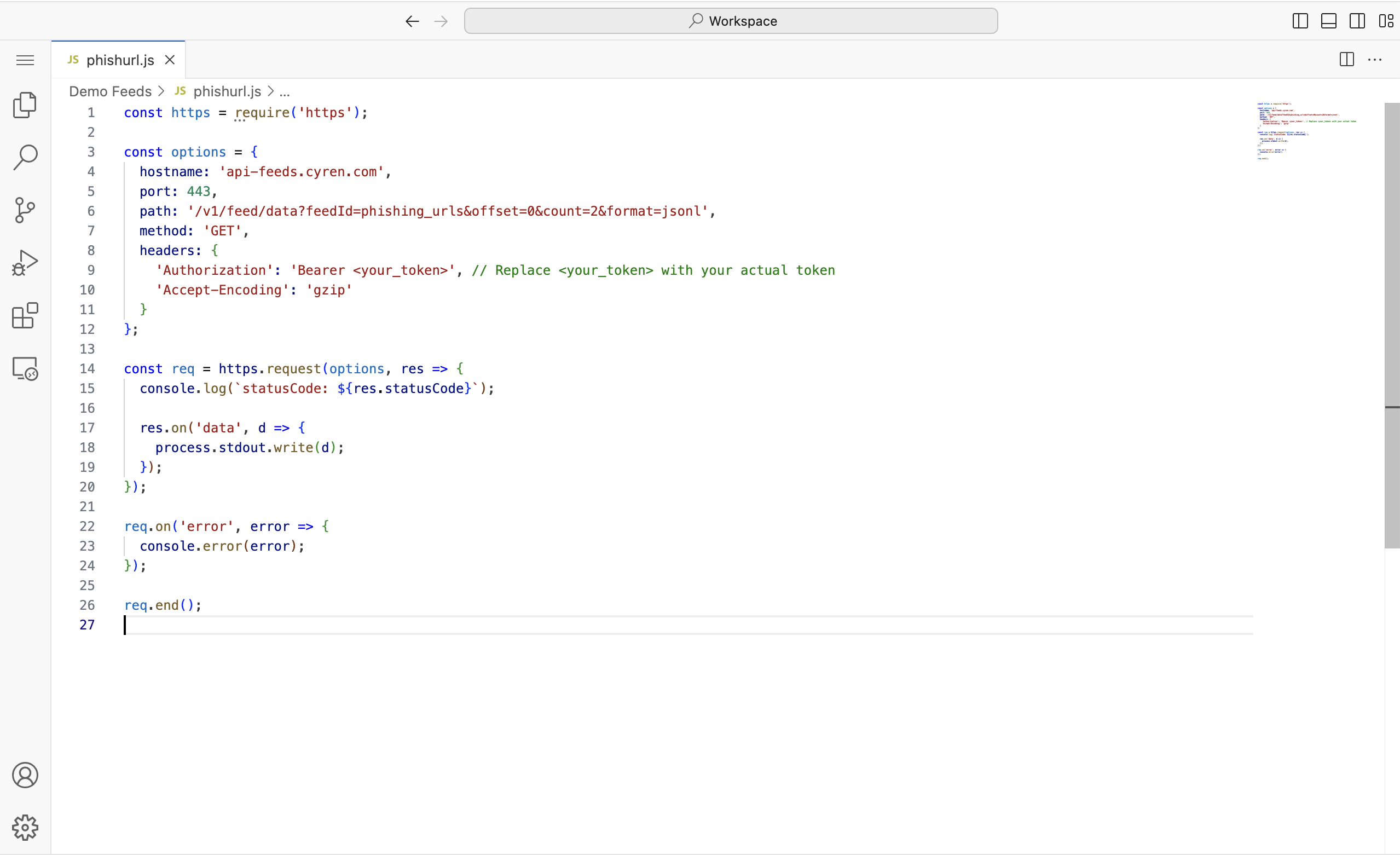Toggle the bottom panel layout button
This screenshot has width=1400, height=855.
click(x=1328, y=21)
